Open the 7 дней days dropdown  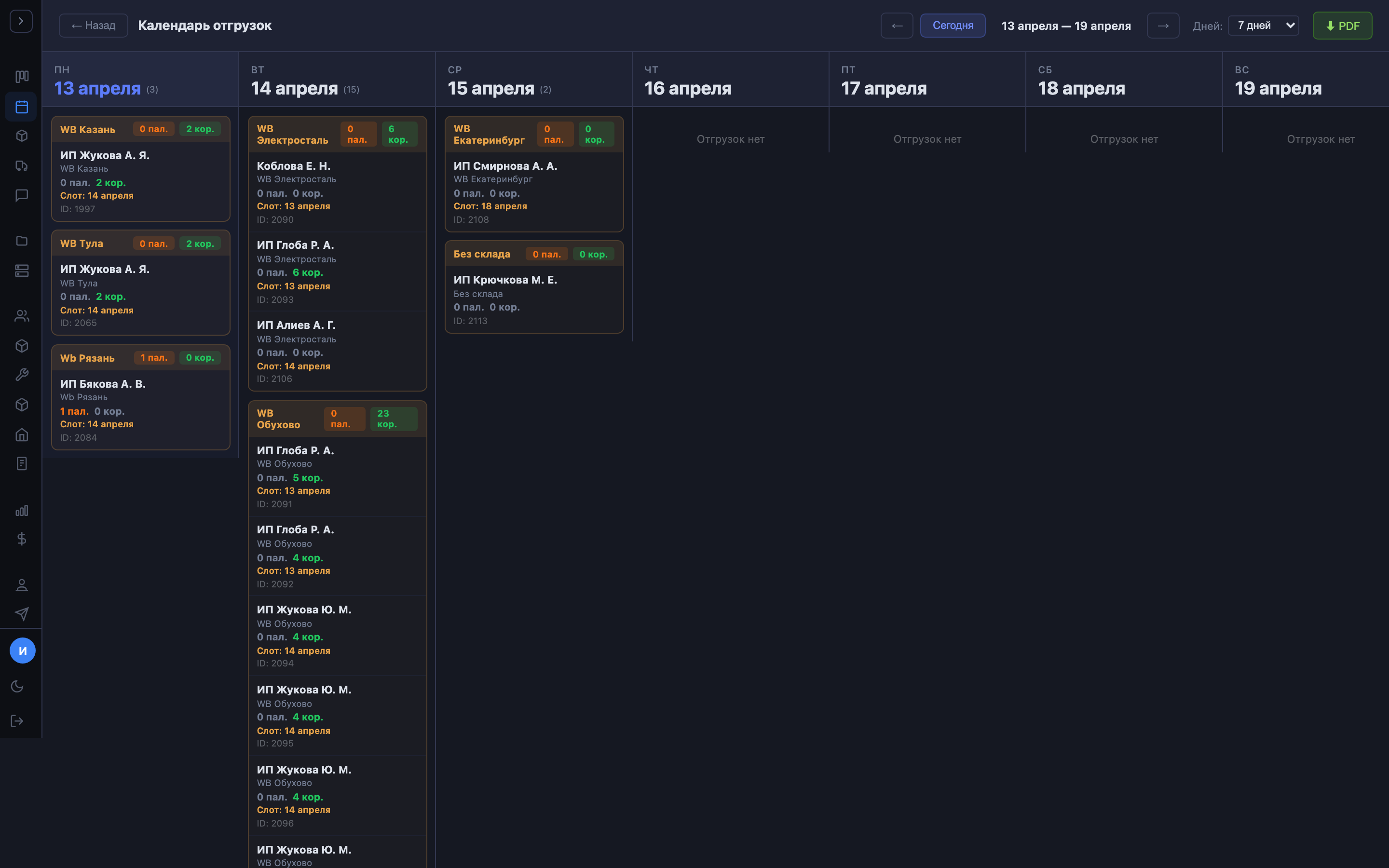click(1263, 25)
